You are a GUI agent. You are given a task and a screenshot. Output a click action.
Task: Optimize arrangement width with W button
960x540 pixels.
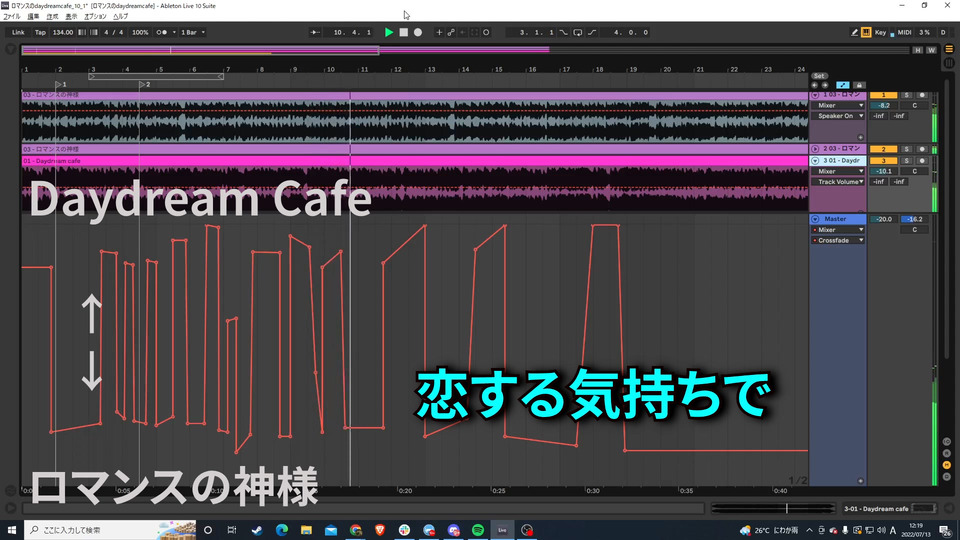pyautogui.click(x=931, y=50)
